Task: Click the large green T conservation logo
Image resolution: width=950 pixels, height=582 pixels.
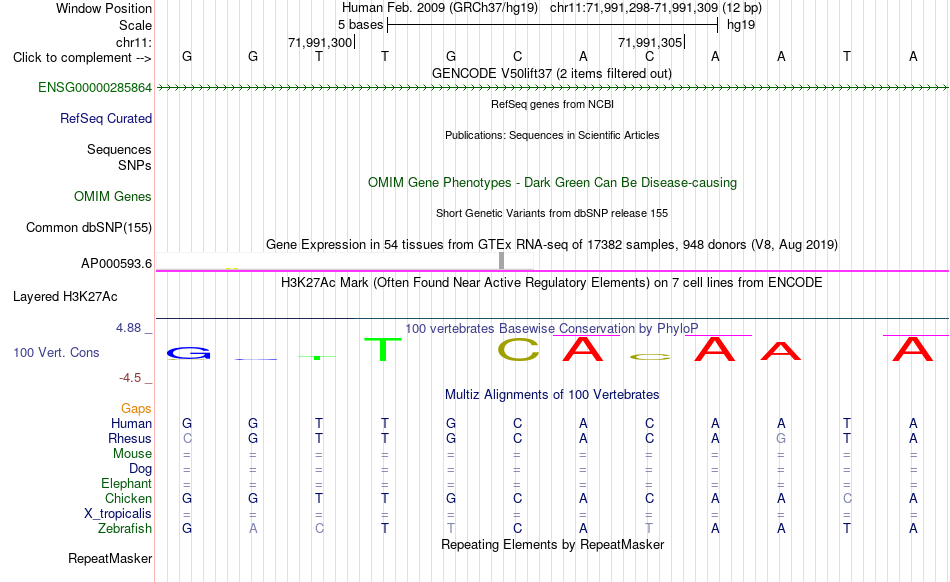Action: point(383,349)
